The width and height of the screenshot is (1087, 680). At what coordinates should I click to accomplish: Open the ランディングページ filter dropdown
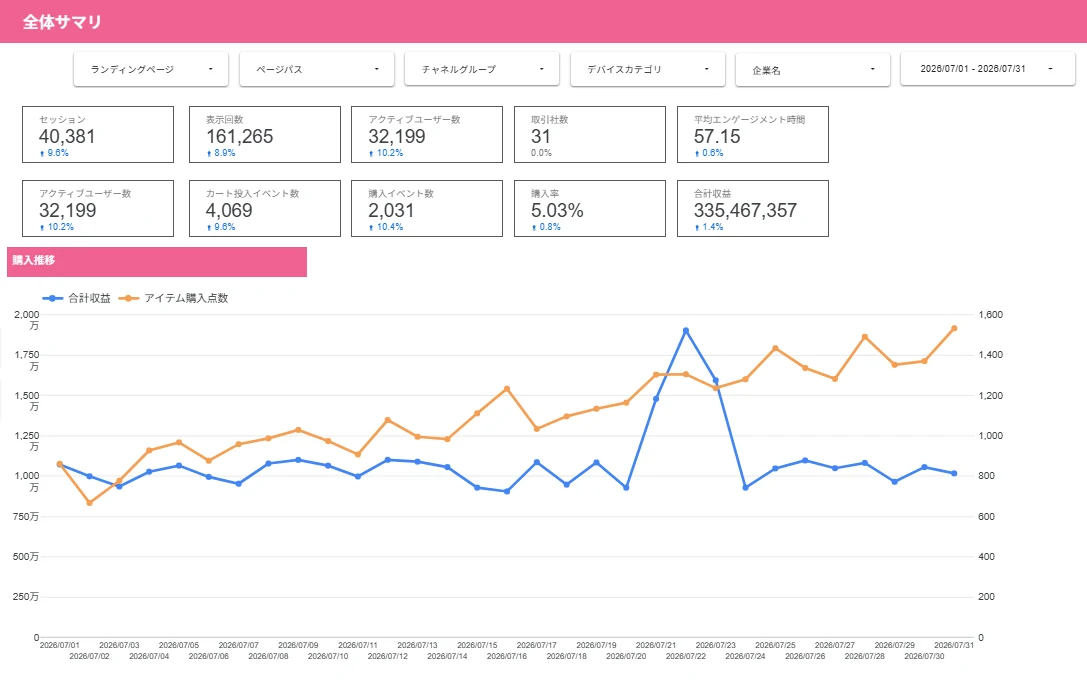pyautogui.click(x=150, y=69)
